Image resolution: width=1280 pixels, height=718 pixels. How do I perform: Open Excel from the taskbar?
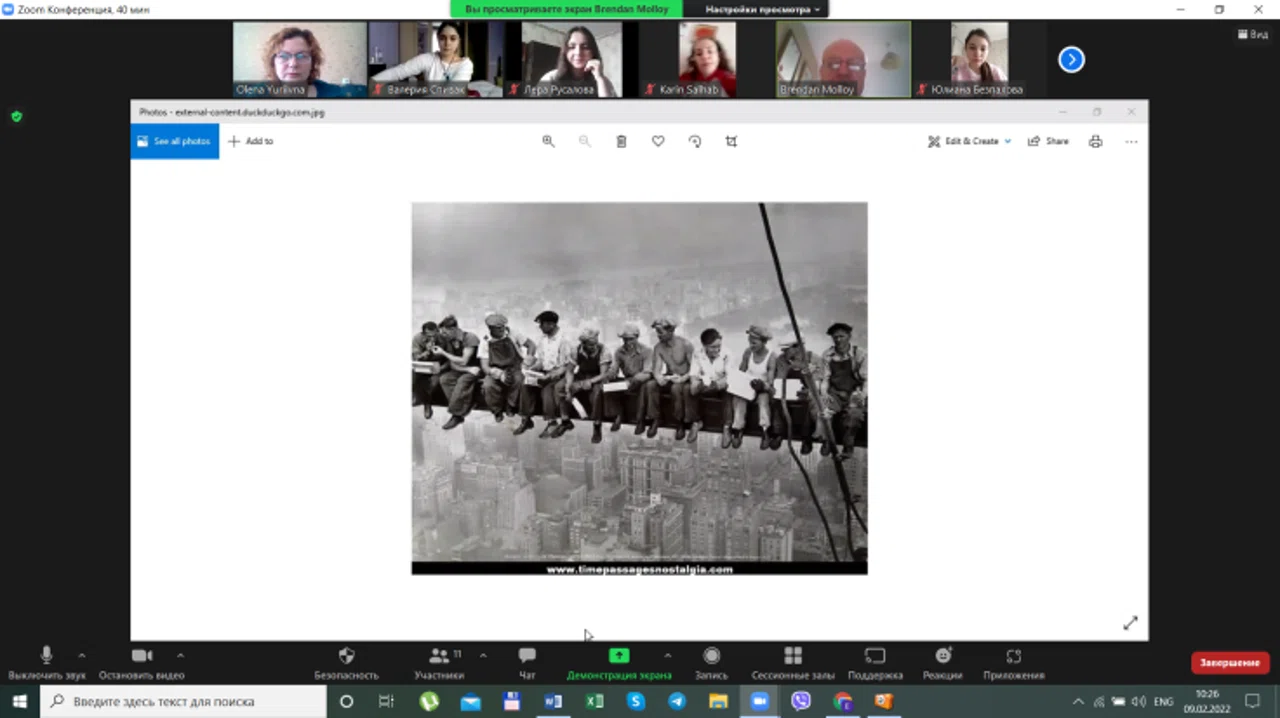(594, 701)
